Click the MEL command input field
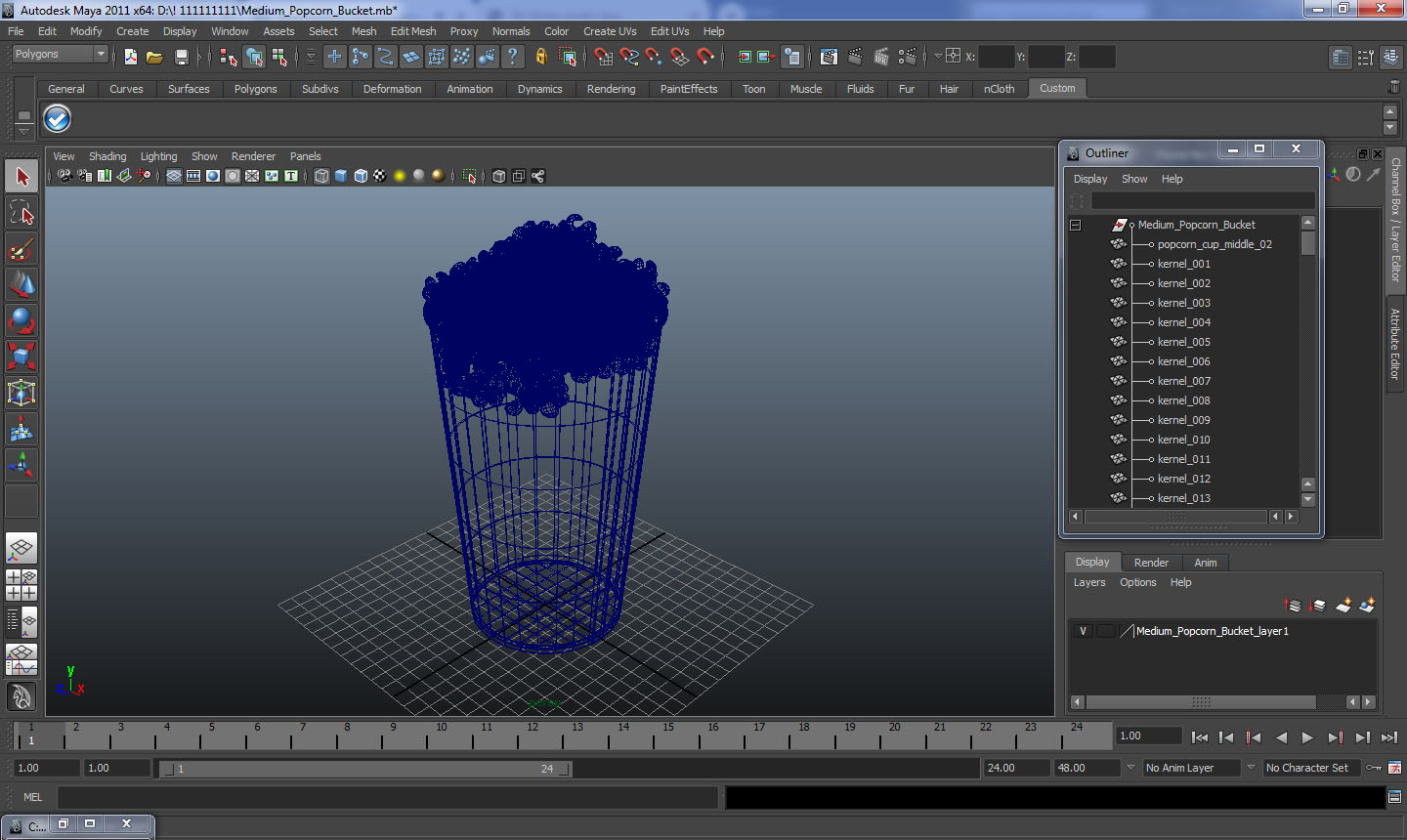Viewport: 1407px width, 840px height. [388, 797]
